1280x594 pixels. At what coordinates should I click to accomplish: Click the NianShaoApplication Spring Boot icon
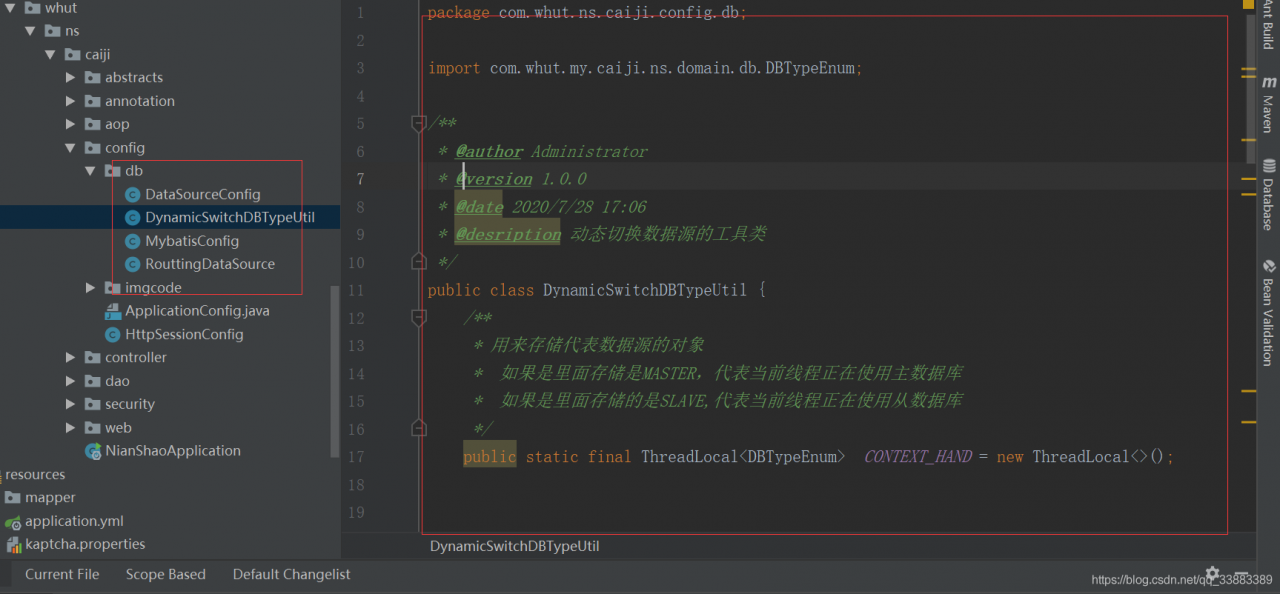[x=93, y=451]
